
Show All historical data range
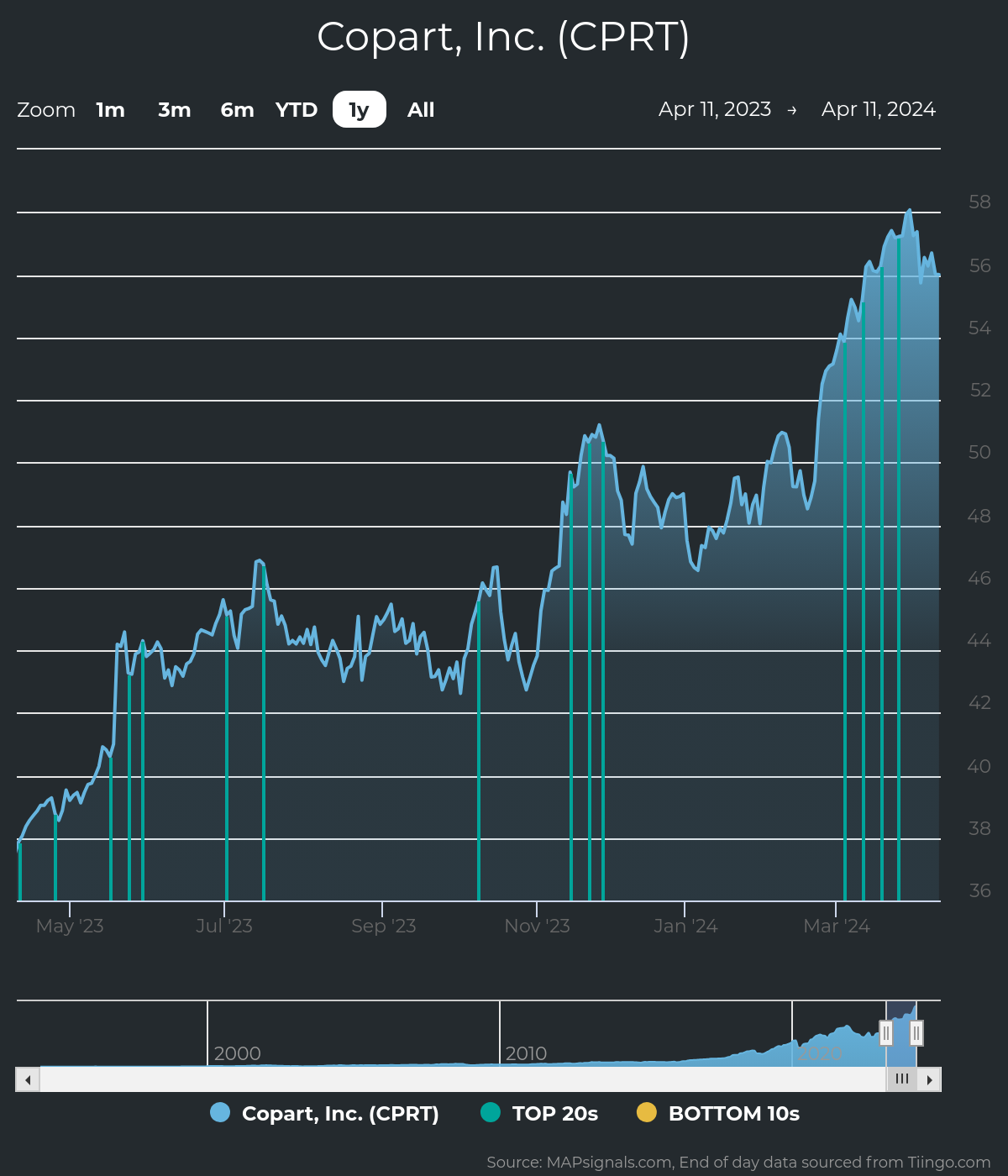(421, 110)
